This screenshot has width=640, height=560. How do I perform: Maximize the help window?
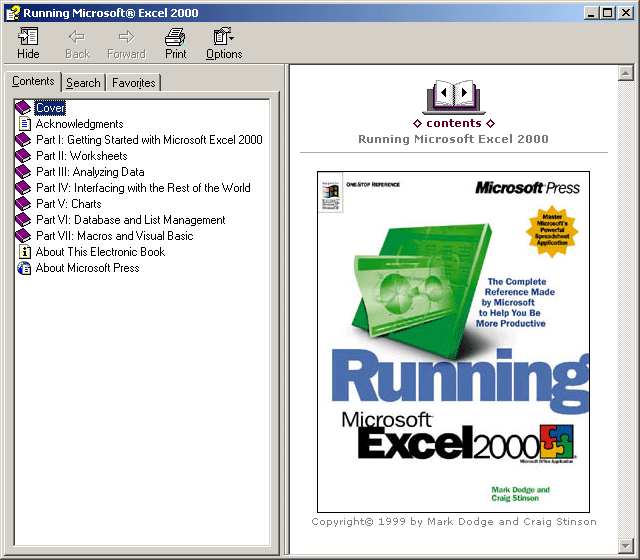click(x=607, y=13)
